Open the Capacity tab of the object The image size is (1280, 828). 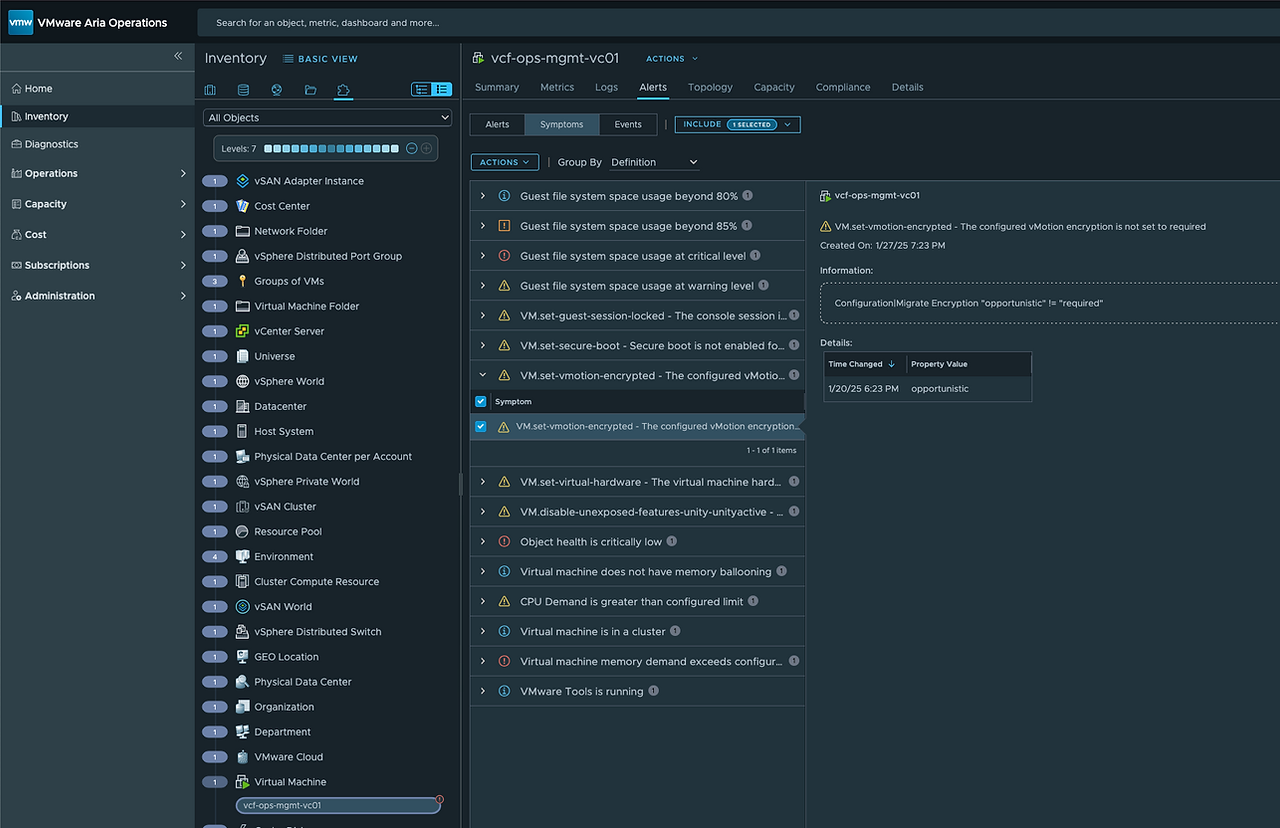(x=774, y=87)
